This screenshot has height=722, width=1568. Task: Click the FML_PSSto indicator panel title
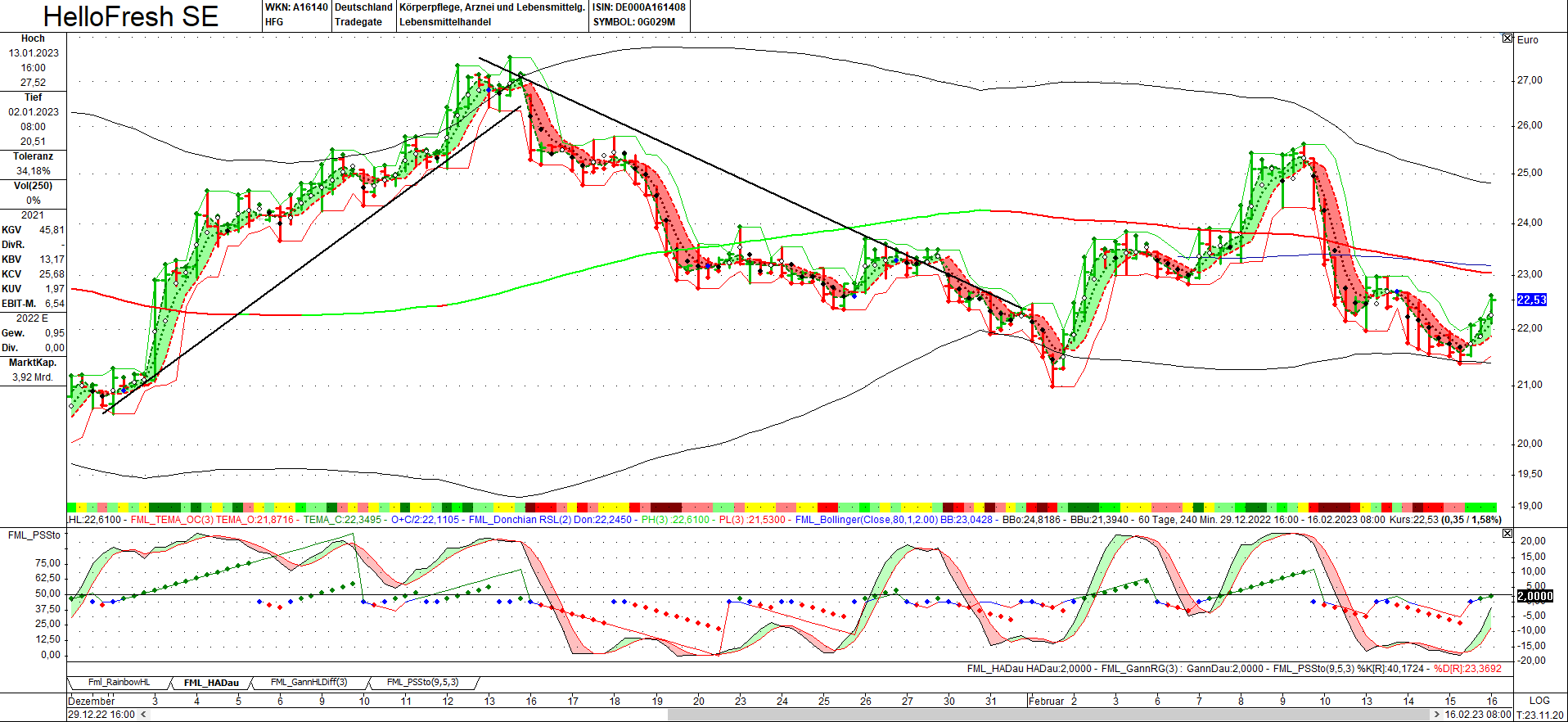(x=34, y=535)
